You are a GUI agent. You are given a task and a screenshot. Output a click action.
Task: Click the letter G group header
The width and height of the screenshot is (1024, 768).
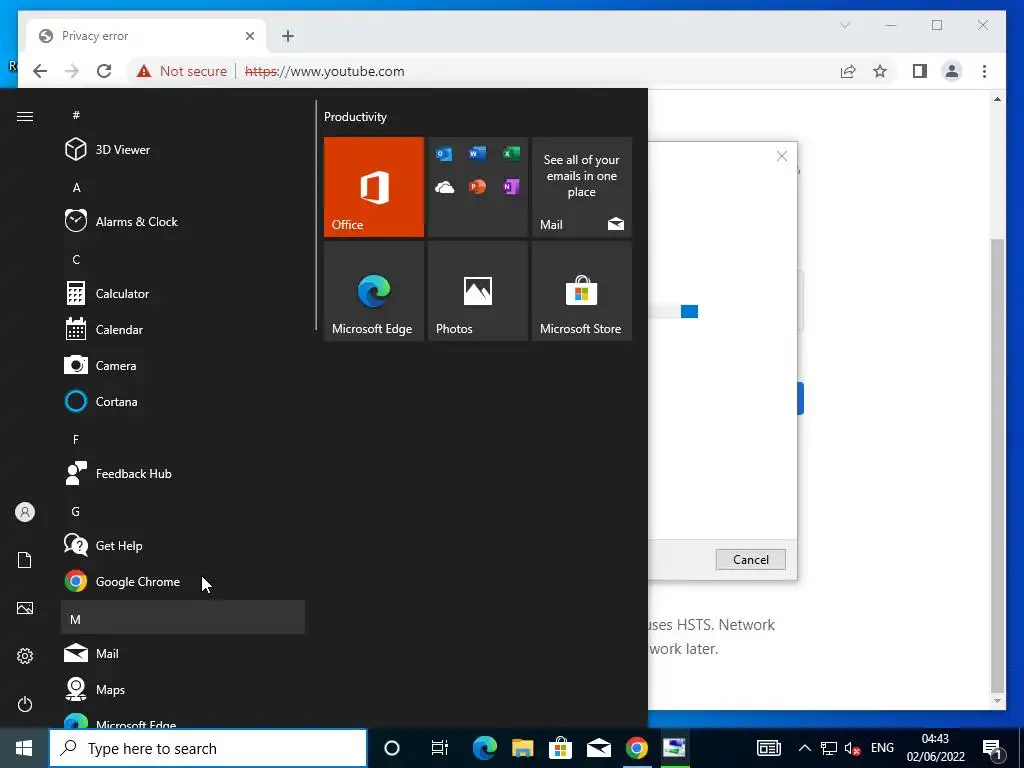pyautogui.click(x=183, y=511)
